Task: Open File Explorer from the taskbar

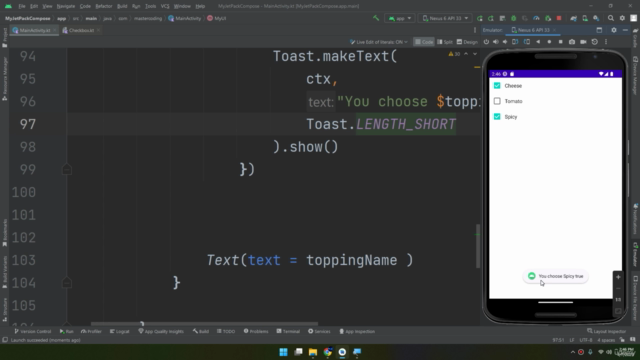Action: [313, 352]
